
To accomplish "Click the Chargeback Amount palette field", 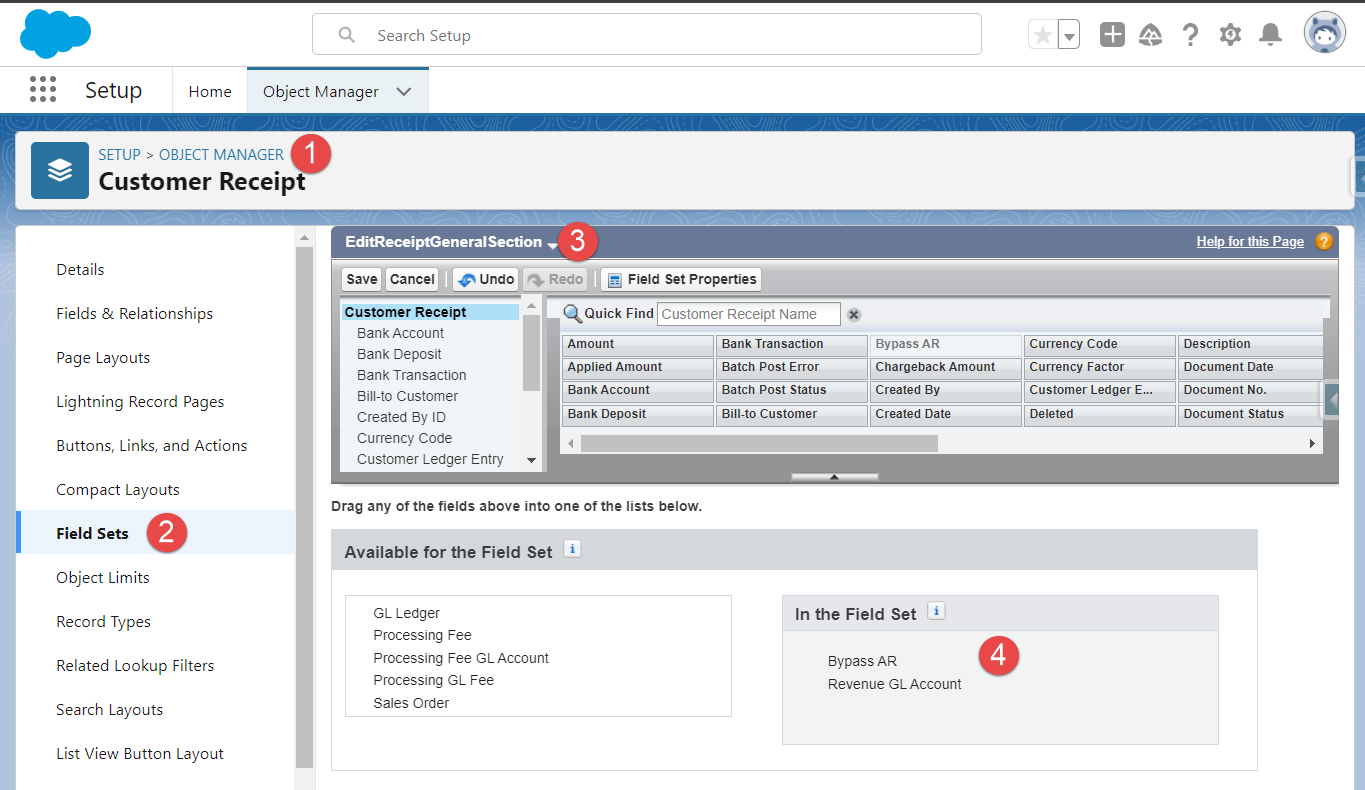I will 946,367.
